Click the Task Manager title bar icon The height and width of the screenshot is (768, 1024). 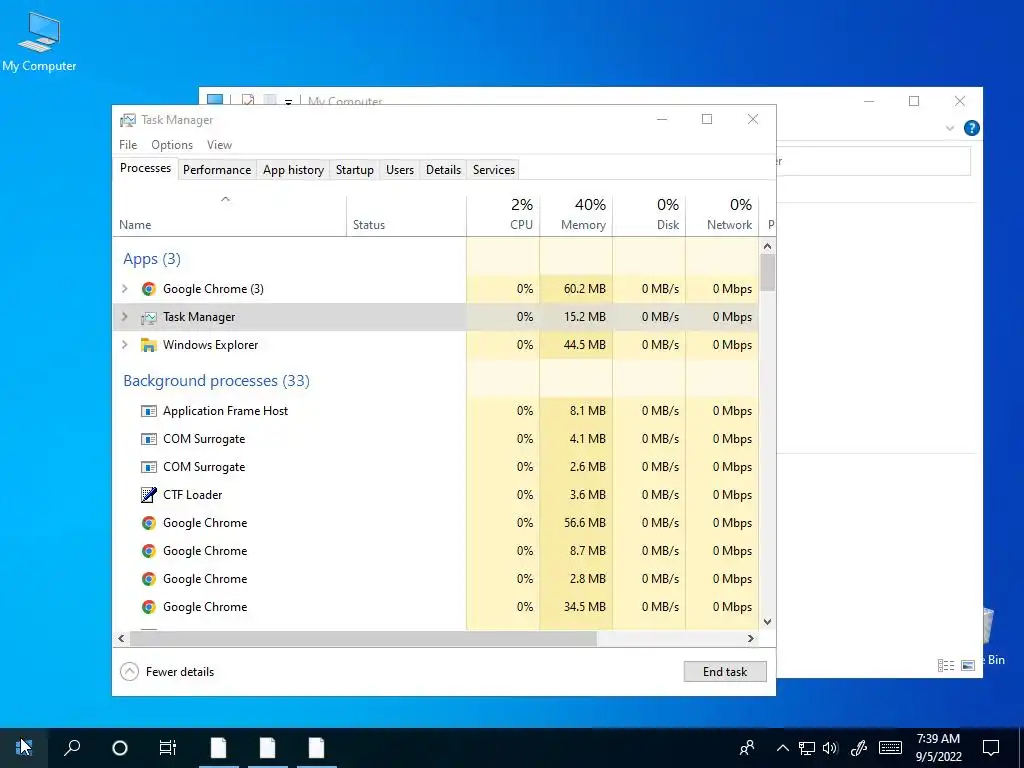click(x=128, y=120)
